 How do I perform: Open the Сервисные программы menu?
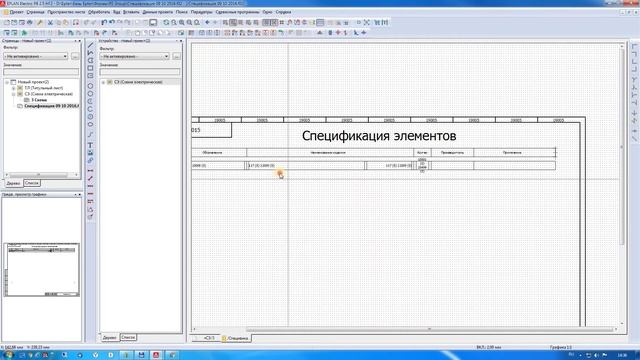pos(237,12)
